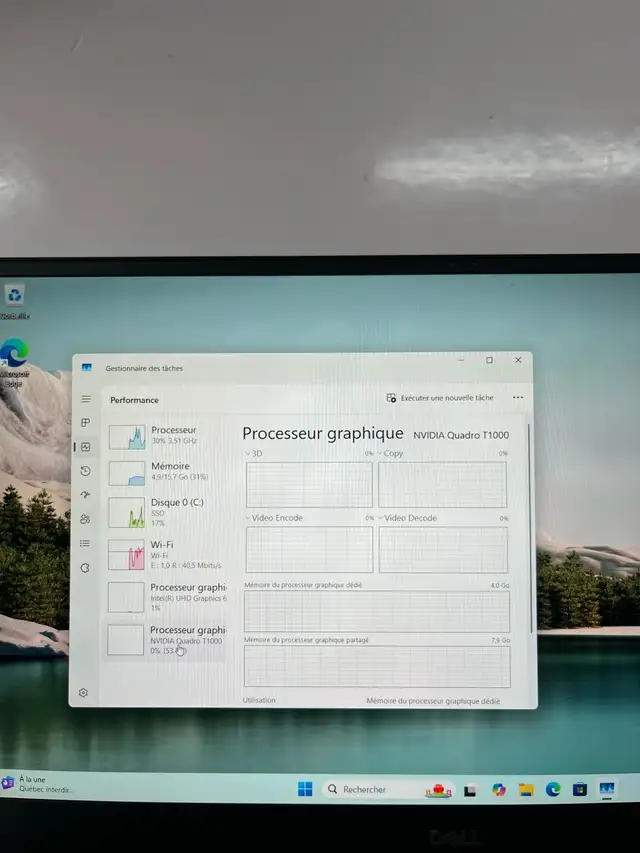Image resolution: width=640 pixels, height=853 pixels.
Task: Click the Rechercher taskbar search box
Action: (x=390, y=789)
